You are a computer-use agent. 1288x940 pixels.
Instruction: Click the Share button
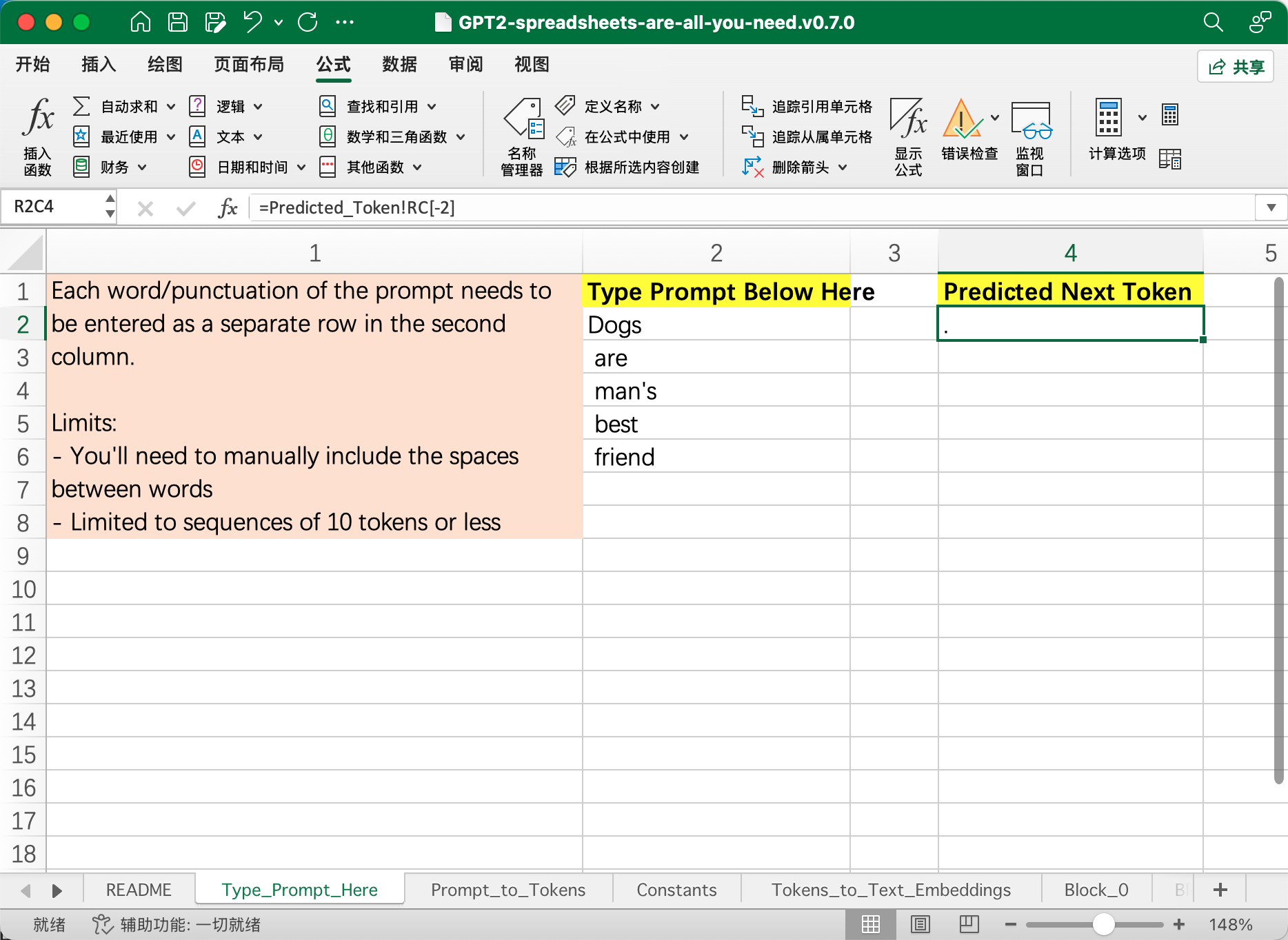point(1236,66)
